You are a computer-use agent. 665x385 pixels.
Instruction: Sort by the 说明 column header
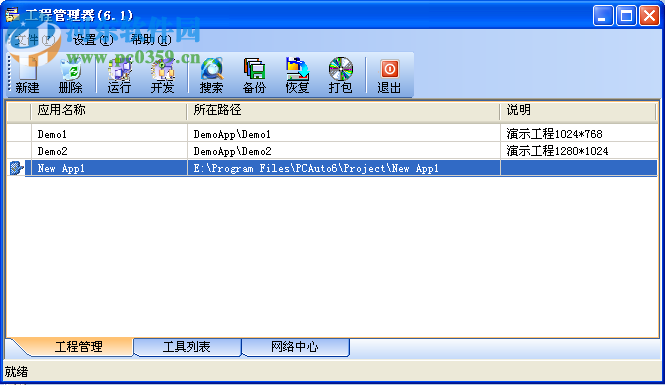coord(578,111)
